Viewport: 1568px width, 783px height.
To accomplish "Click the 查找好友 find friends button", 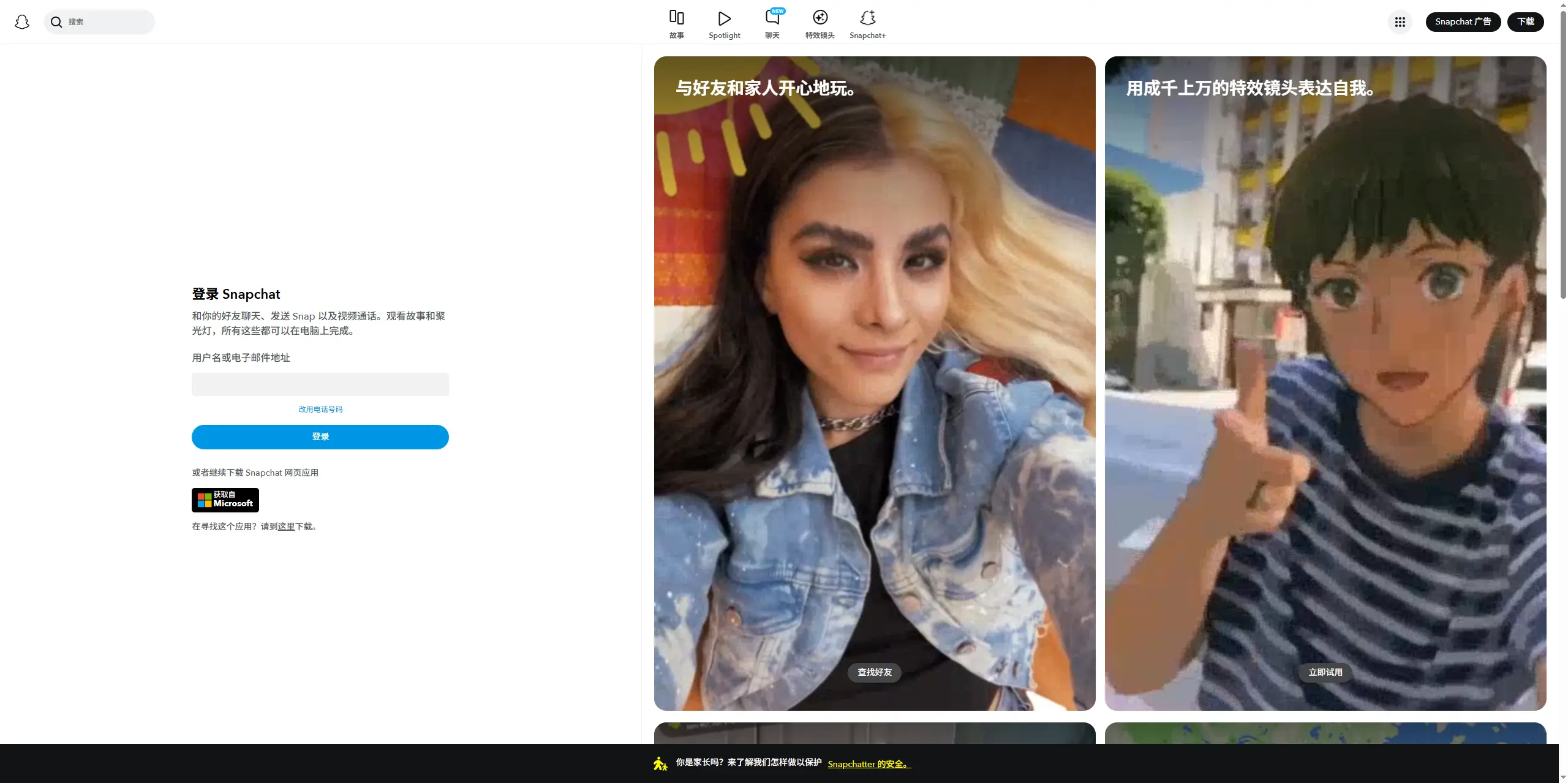I will click(874, 672).
